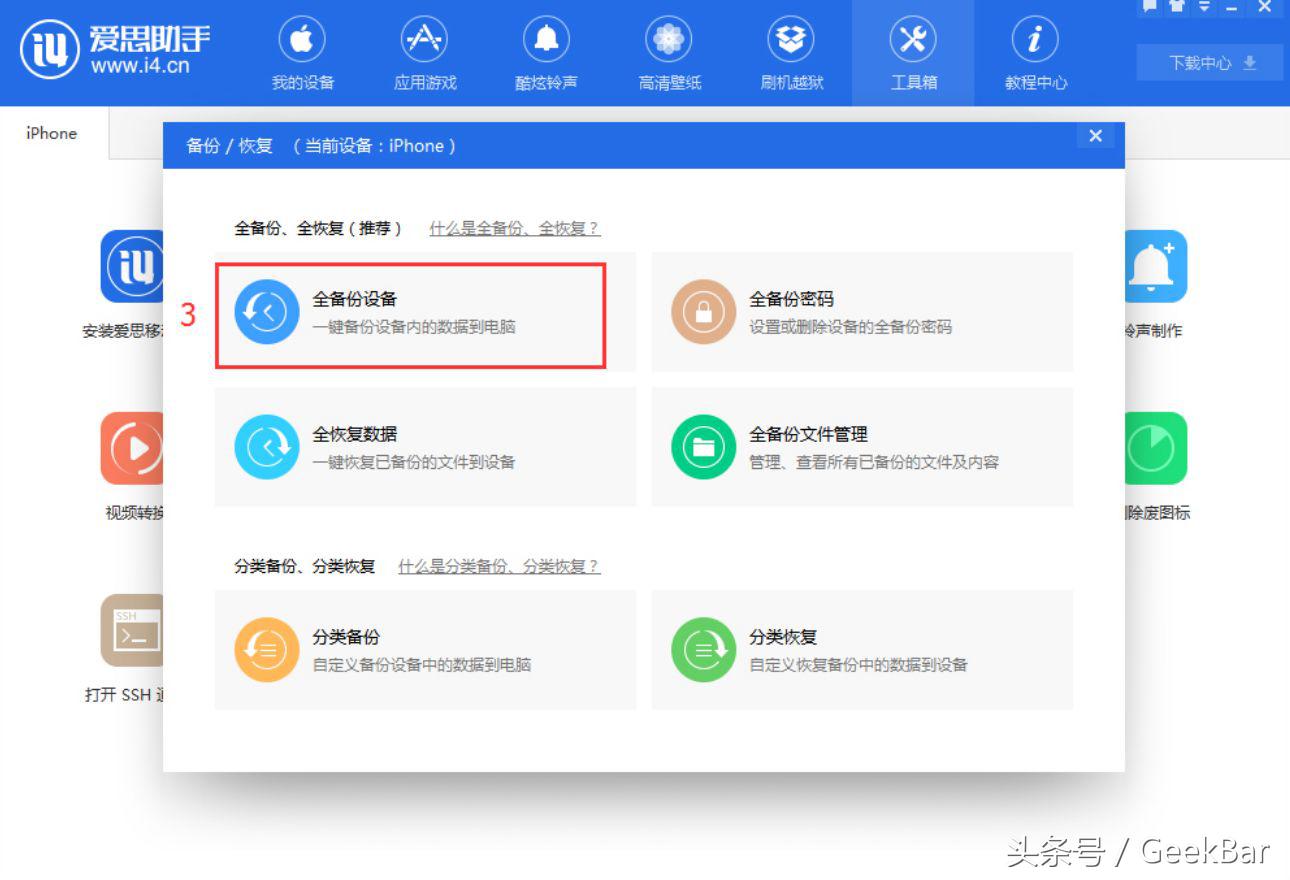The height and width of the screenshot is (880, 1290).
Task: Browse 高清壁纸 HD wallpapers
Action: [668, 52]
